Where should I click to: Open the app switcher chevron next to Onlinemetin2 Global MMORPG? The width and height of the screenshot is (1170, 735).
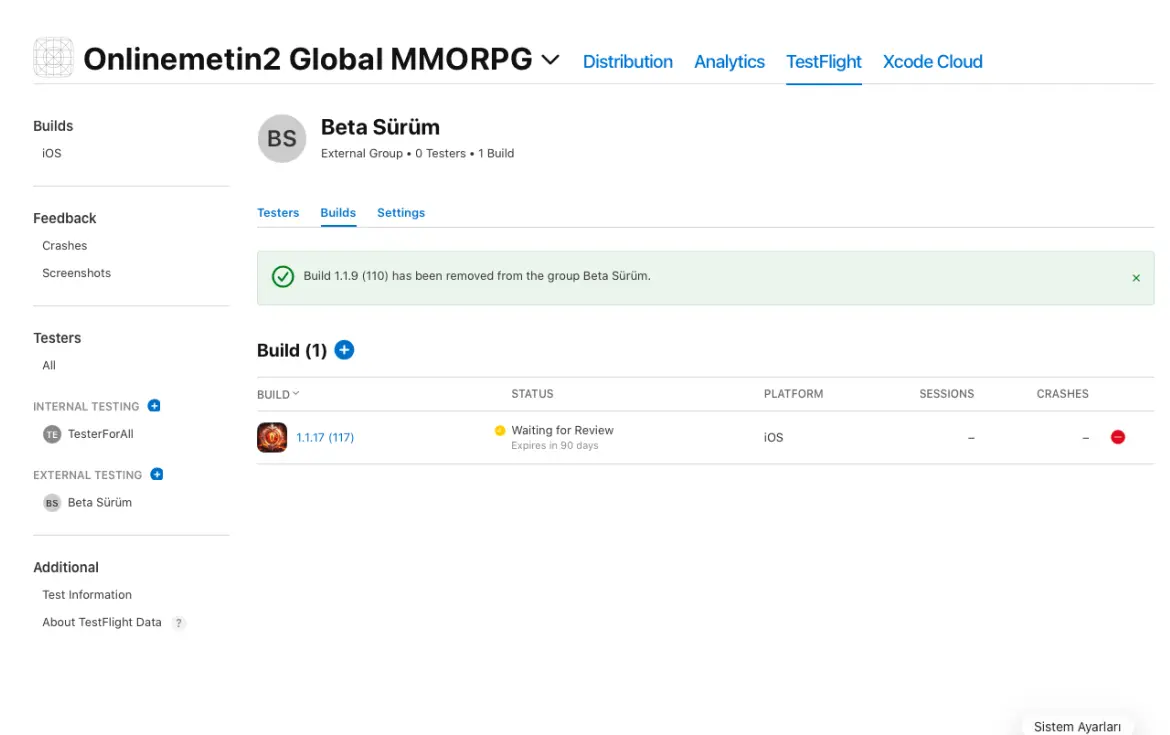click(550, 60)
